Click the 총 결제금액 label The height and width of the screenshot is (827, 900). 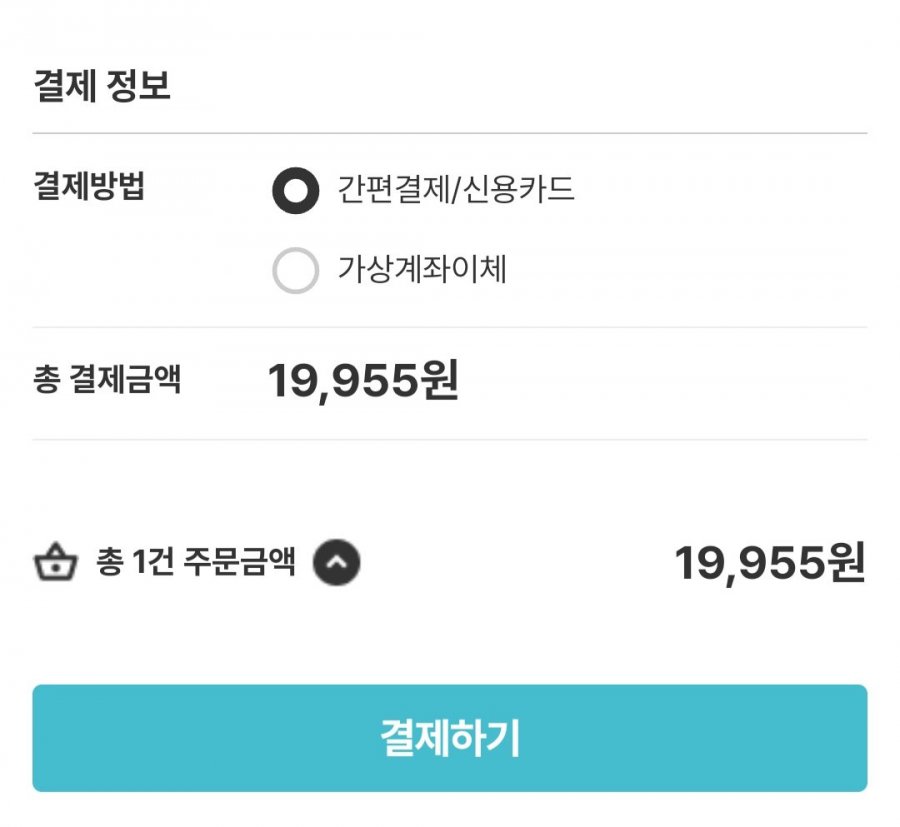107,379
